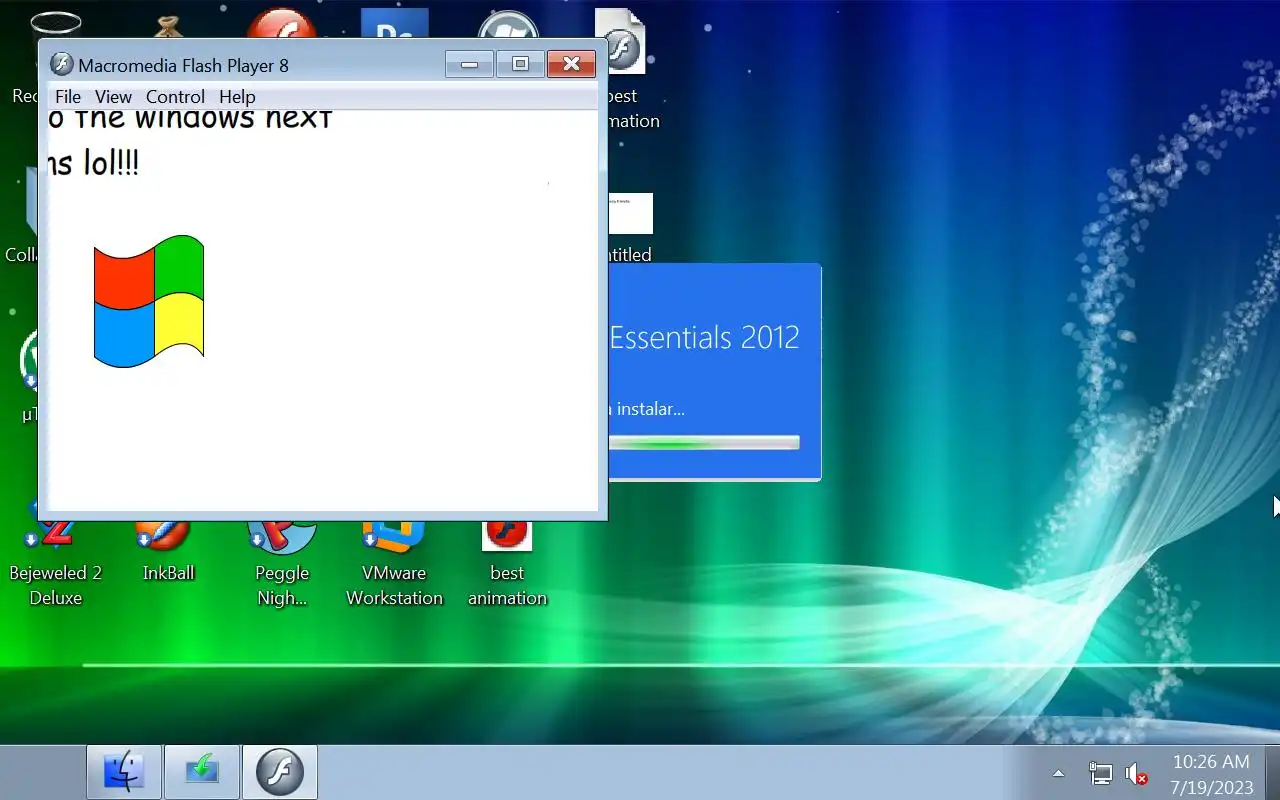Click the Flash Player title bar icon
Screen dimensions: 1280x800
pos(62,64)
